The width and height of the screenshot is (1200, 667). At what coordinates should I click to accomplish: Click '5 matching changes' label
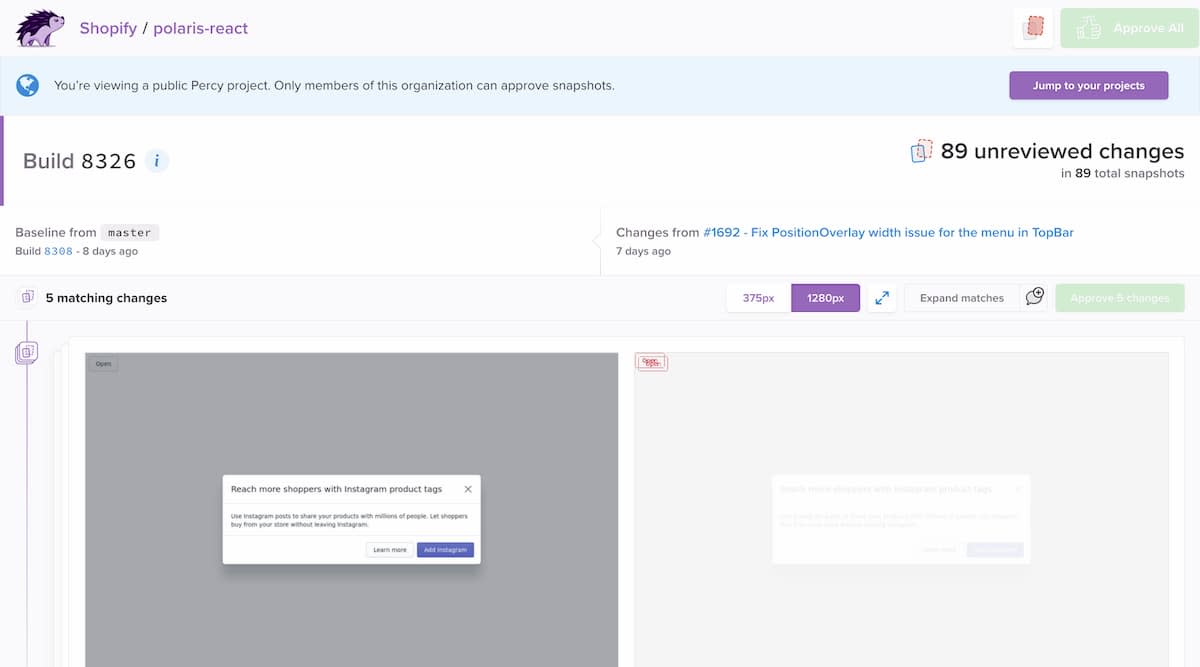point(106,298)
